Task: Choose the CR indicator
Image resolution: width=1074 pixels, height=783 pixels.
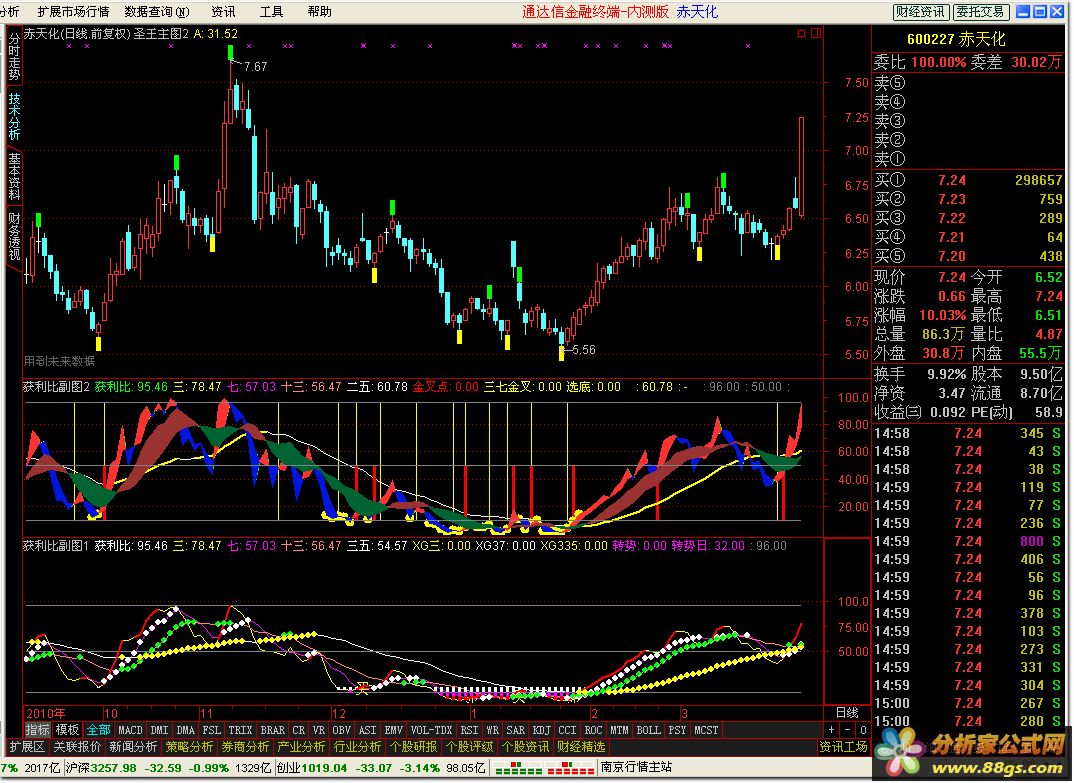Action: (x=299, y=730)
